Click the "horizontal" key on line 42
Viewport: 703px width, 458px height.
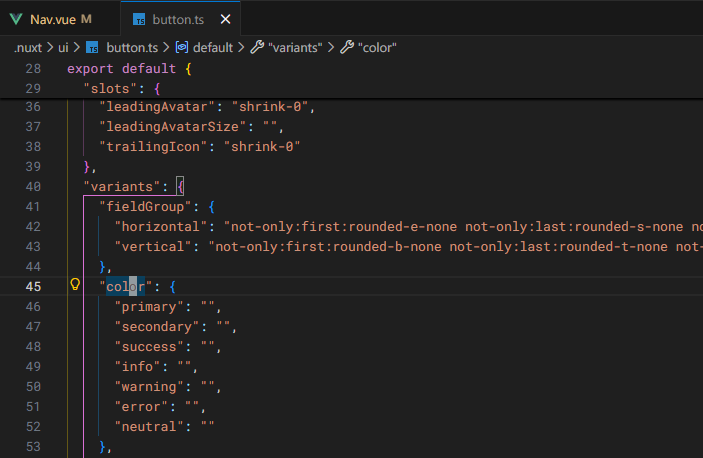point(161,226)
